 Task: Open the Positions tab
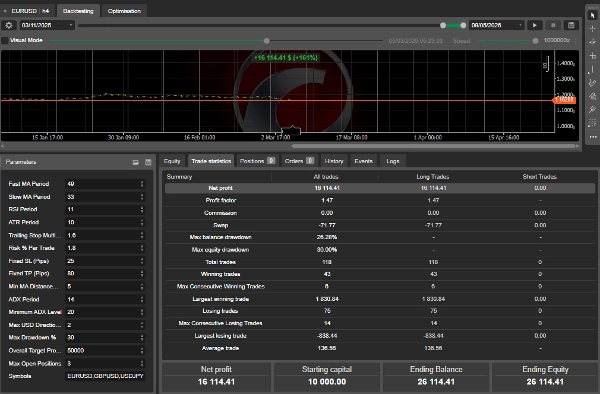257,161
